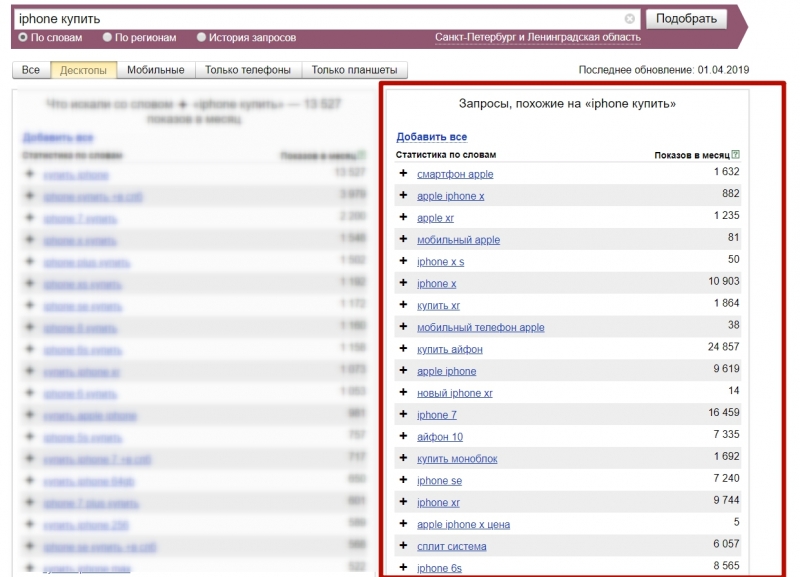Open the 'смартфон apple' query link
800x577 pixels.
pos(455,174)
